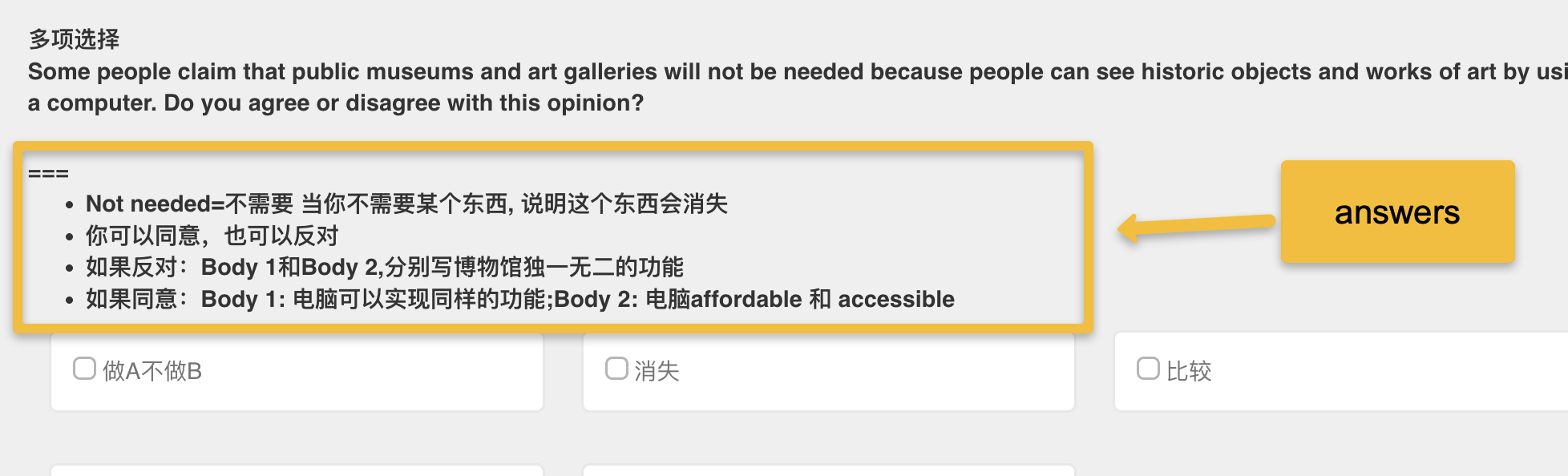Click the partly visible bottom-left option card

click(x=297, y=470)
